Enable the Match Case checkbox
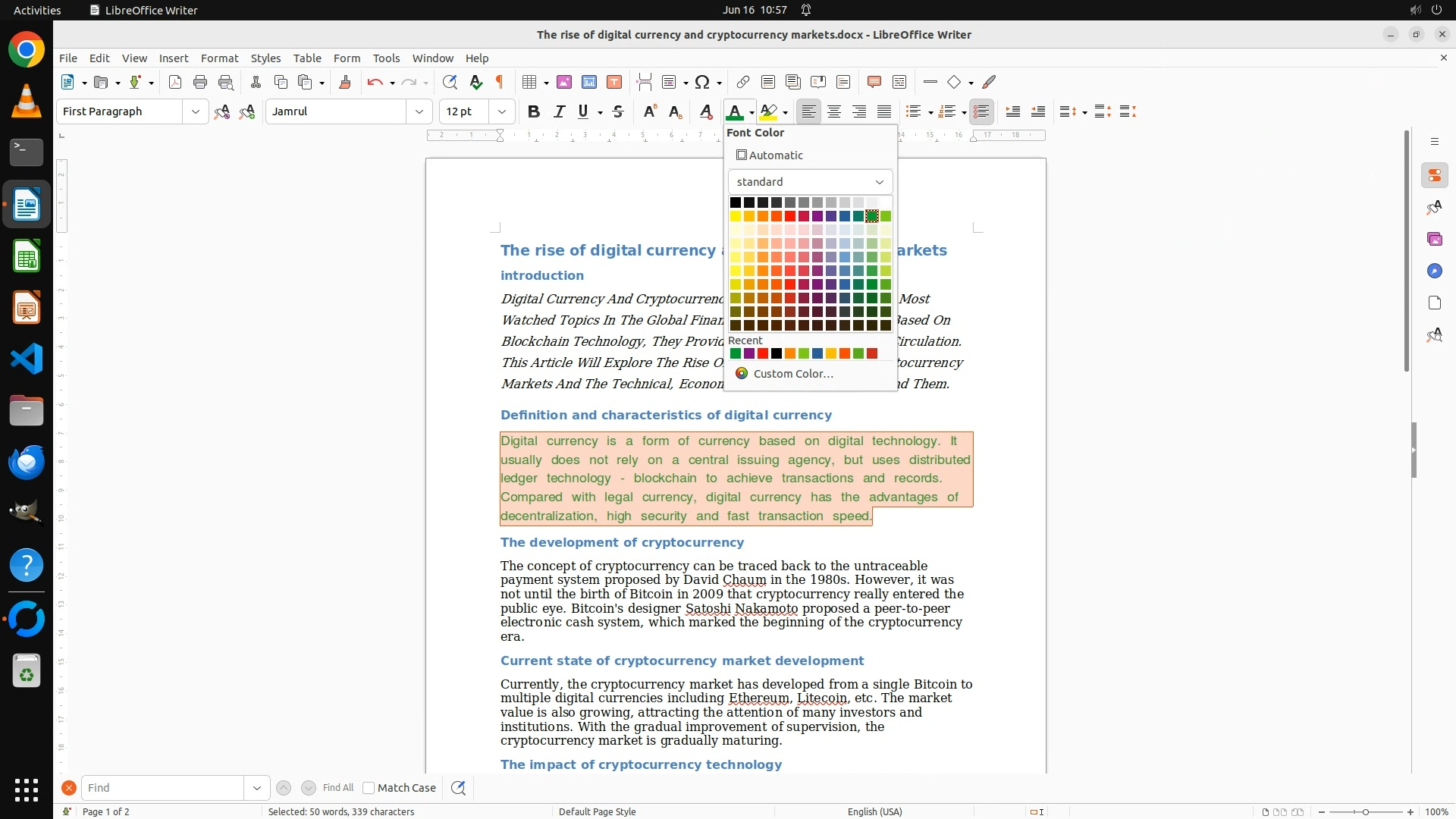Viewport: 1456px width, 819px height. pyautogui.click(x=369, y=788)
